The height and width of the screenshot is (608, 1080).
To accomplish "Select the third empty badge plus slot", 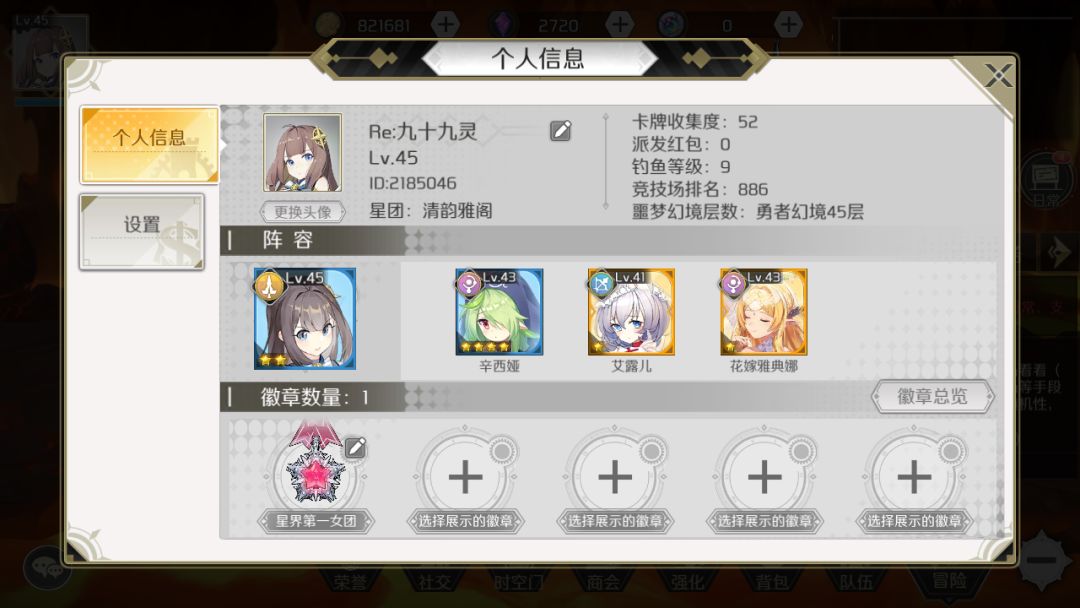I will [x=615, y=476].
